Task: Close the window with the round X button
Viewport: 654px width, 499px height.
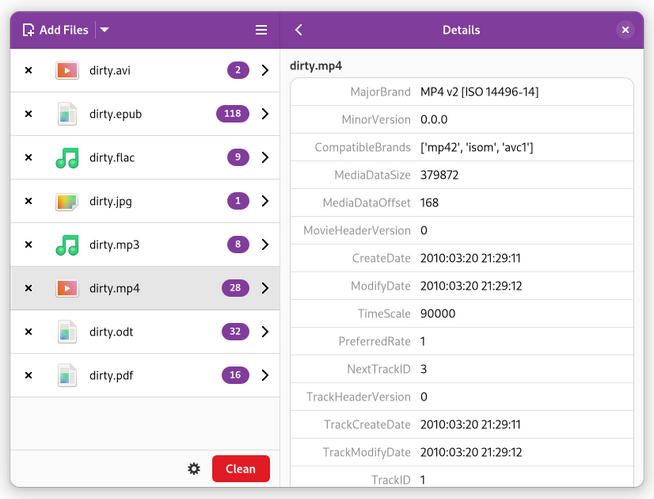Action: click(625, 30)
